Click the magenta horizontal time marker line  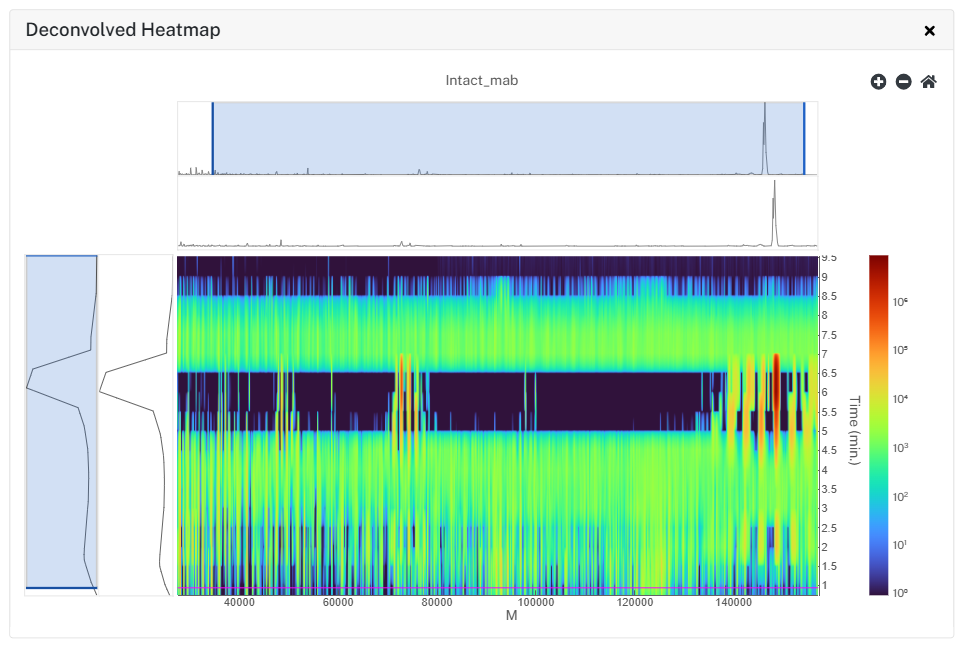click(498, 588)
